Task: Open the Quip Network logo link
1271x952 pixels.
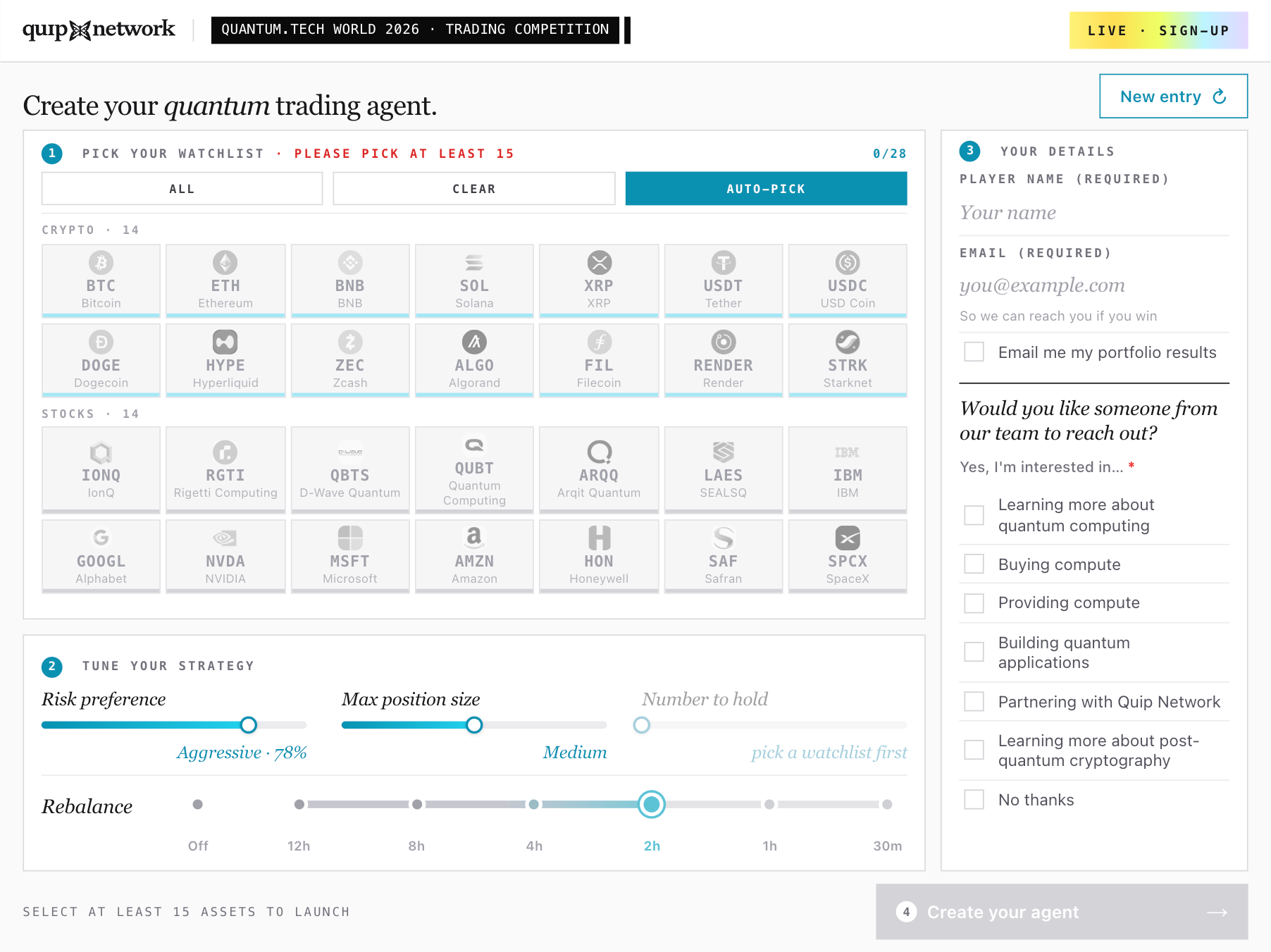Action: coord(99,30)
